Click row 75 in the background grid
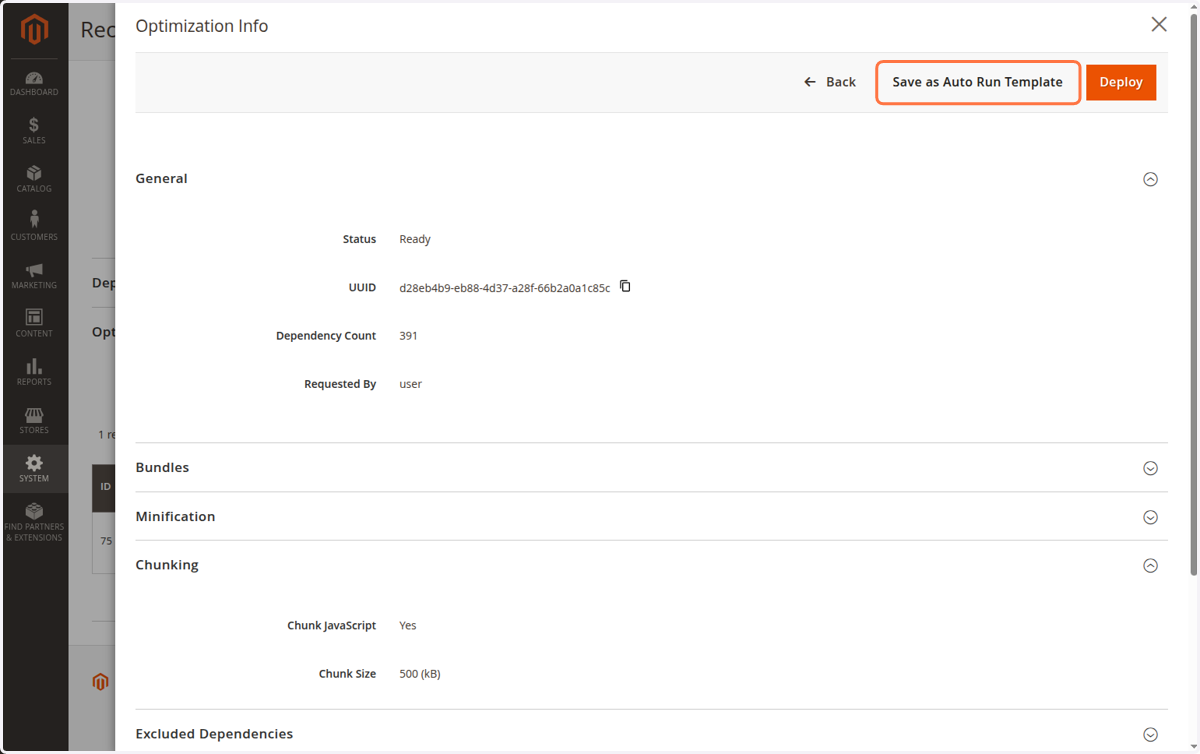The width and height of the screenshot is (1200, 754). point(105,541)
